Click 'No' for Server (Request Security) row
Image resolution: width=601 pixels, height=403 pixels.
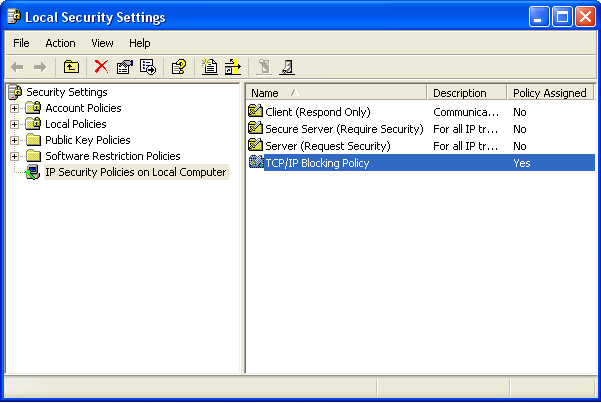pos(520,146)
